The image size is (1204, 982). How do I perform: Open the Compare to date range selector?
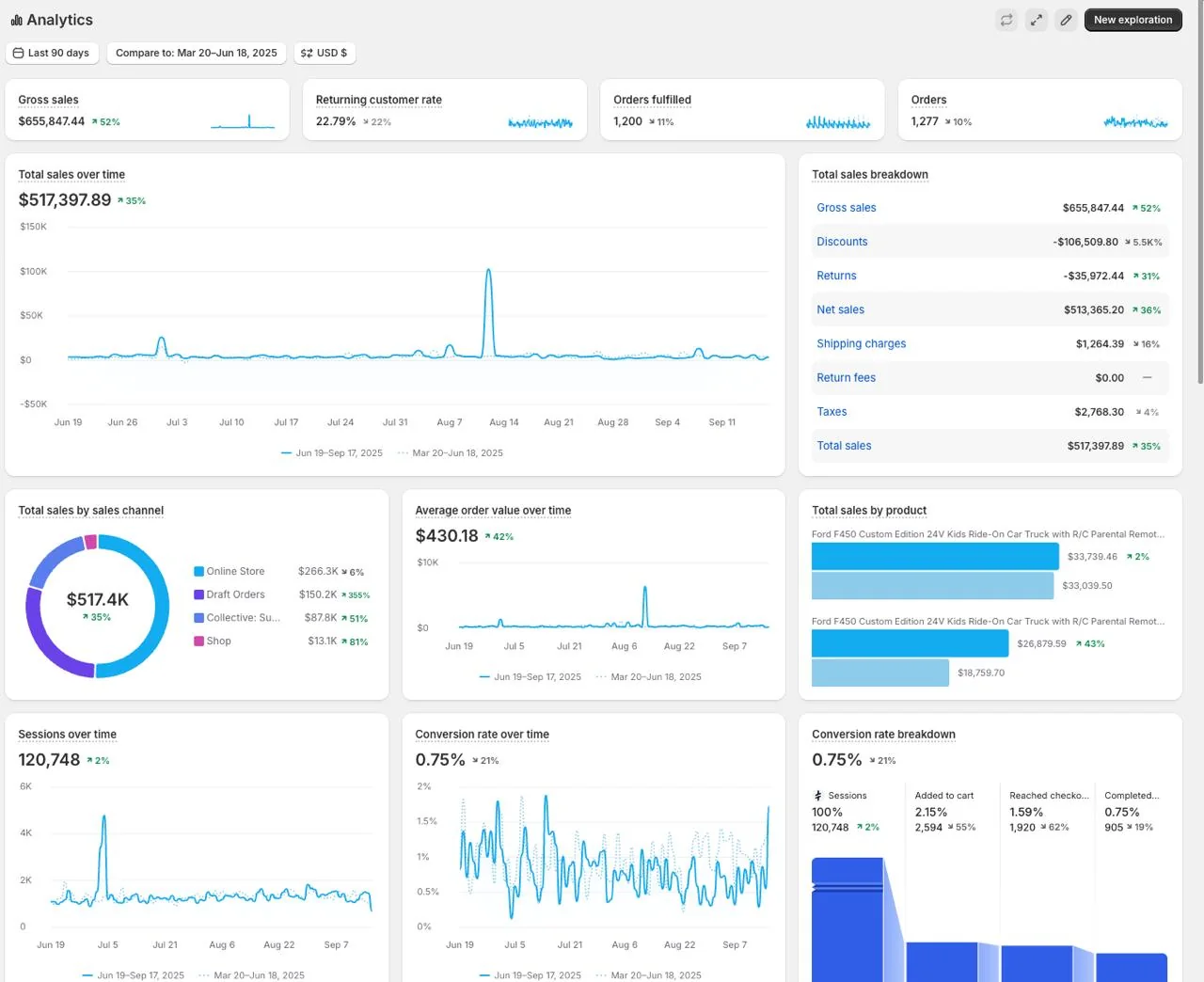pos(197,53)
